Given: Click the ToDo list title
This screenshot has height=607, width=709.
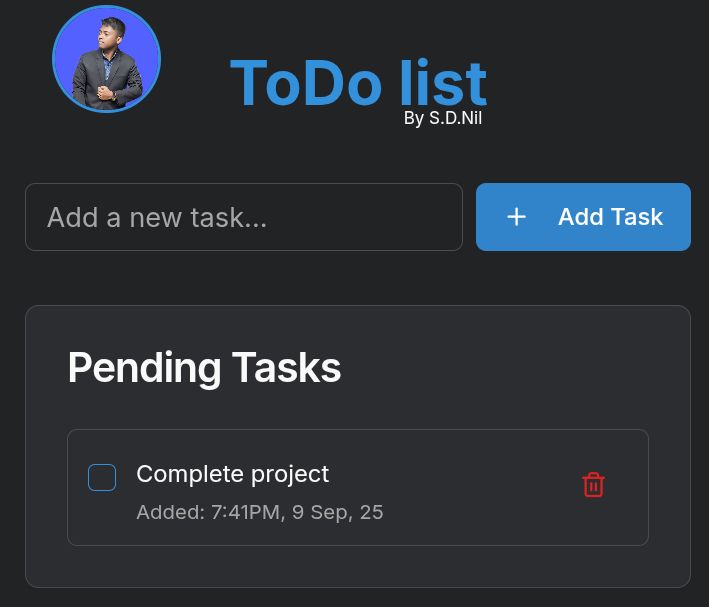Looking at the screenshot, I should [x=358, y=83].
